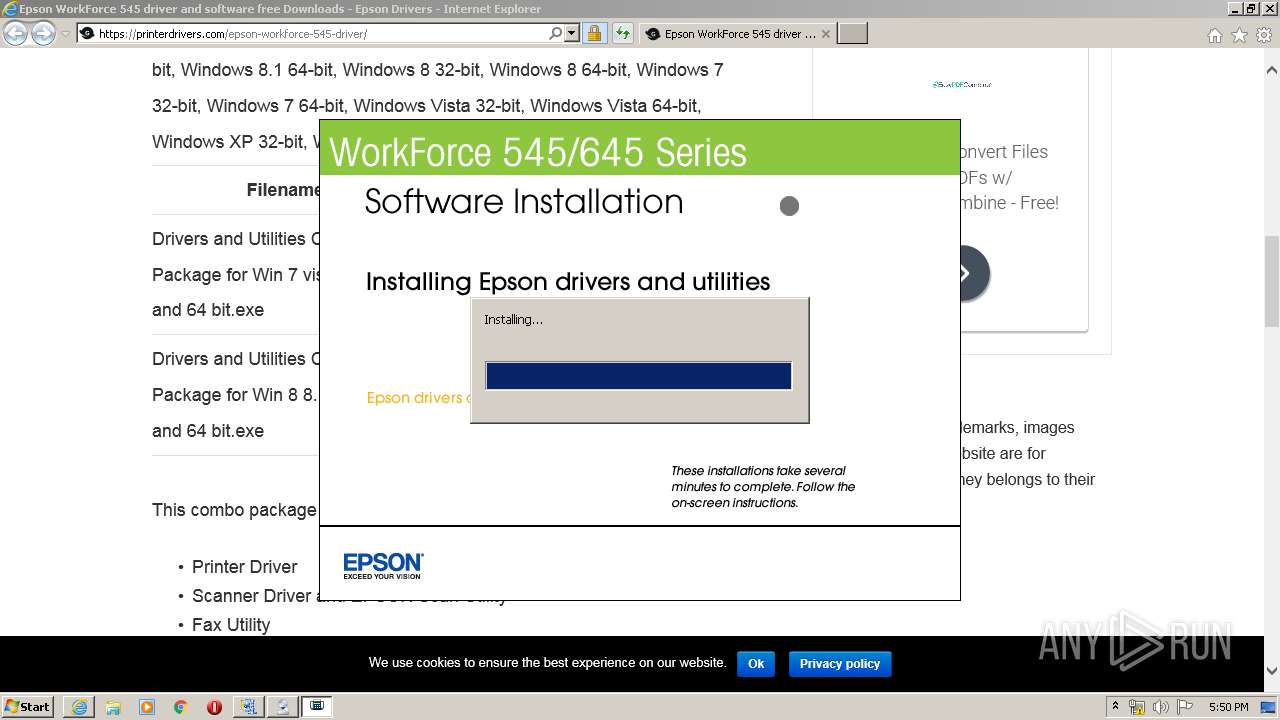Click the 'Filename' table header
The height and width of the screenshot is (720, 1280).
tap(283, 190)
